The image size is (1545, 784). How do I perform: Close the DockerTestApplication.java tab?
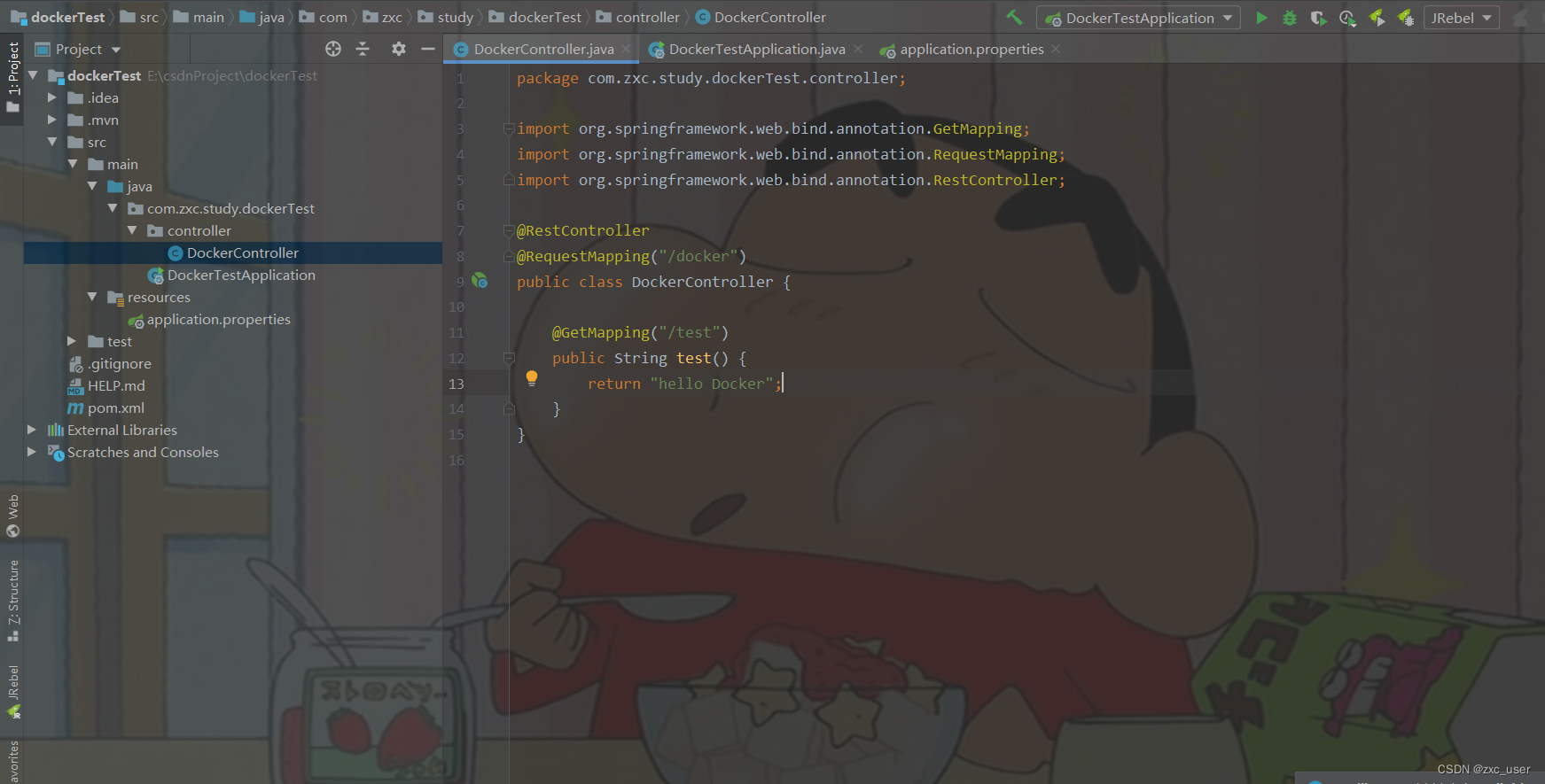[x=858, y=49]
